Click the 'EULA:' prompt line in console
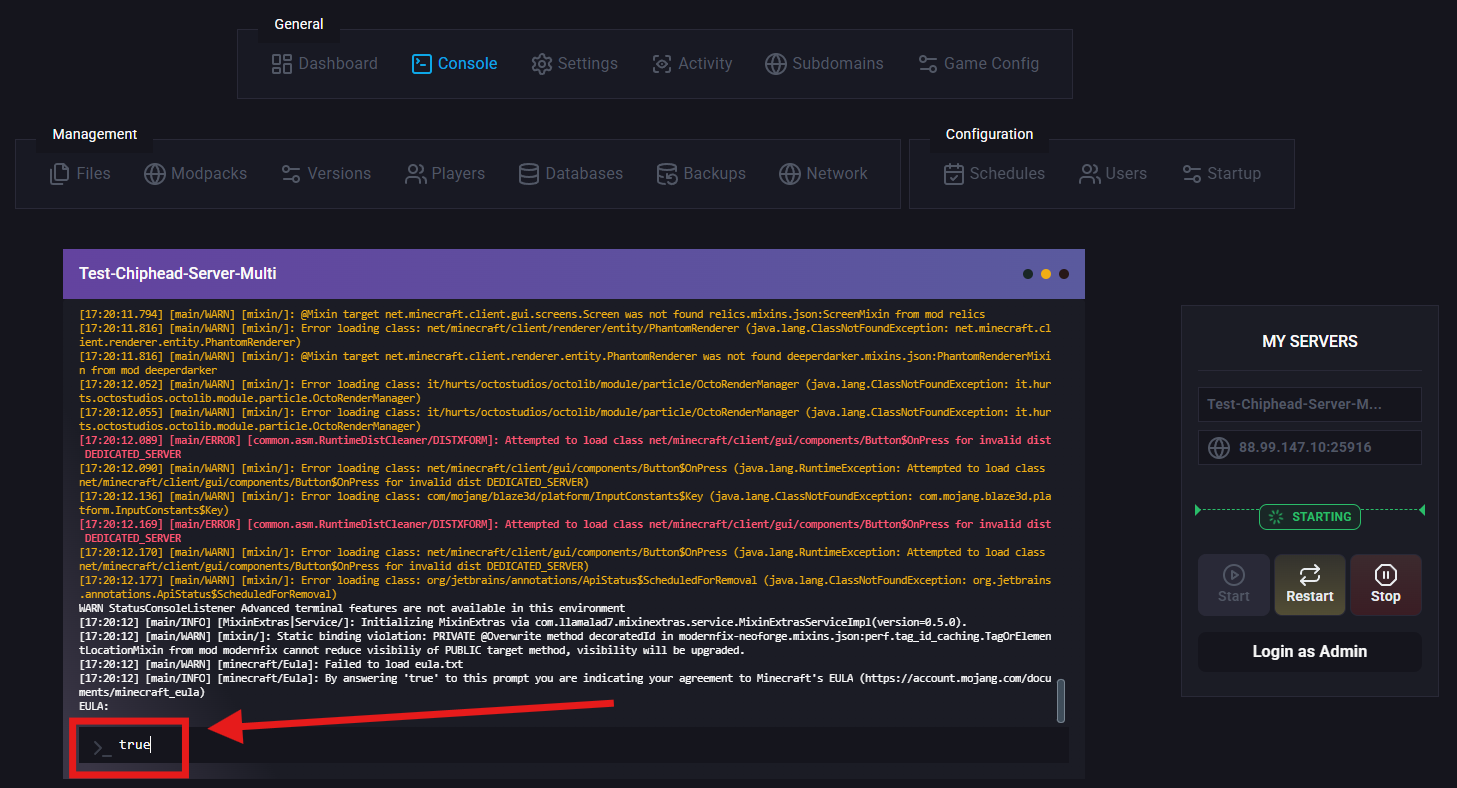The image size is (1457, 788). tap(94, 706)
